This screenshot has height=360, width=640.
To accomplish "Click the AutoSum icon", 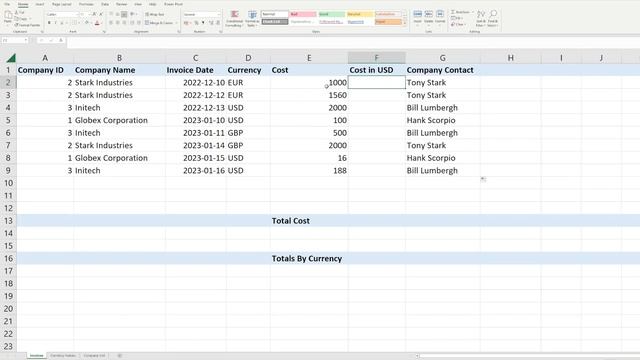I will 453,12.
